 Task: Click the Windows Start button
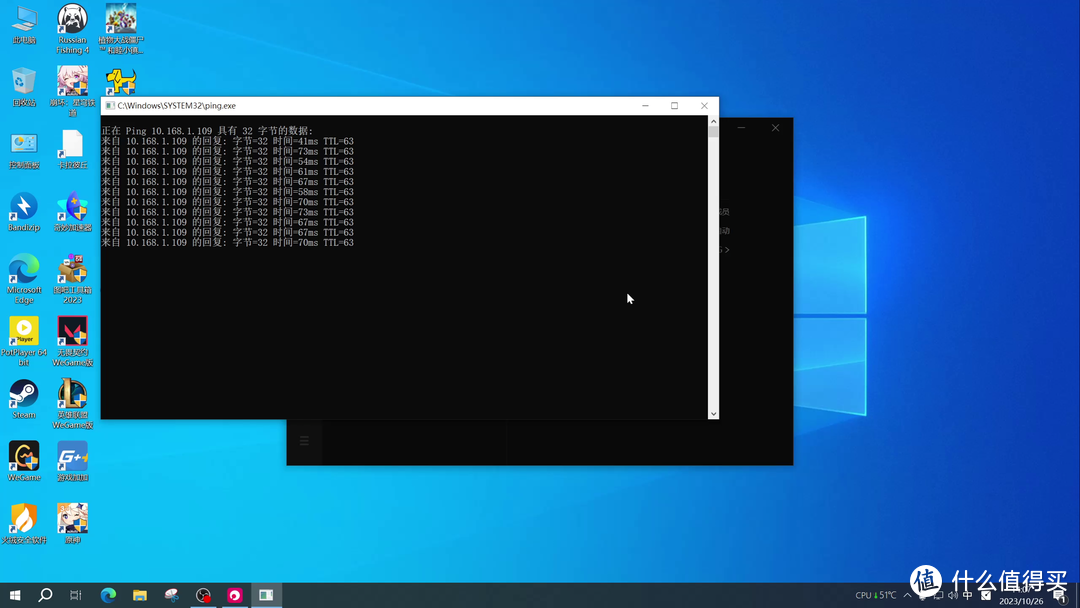pyautogui.click(x=14, y=595)
